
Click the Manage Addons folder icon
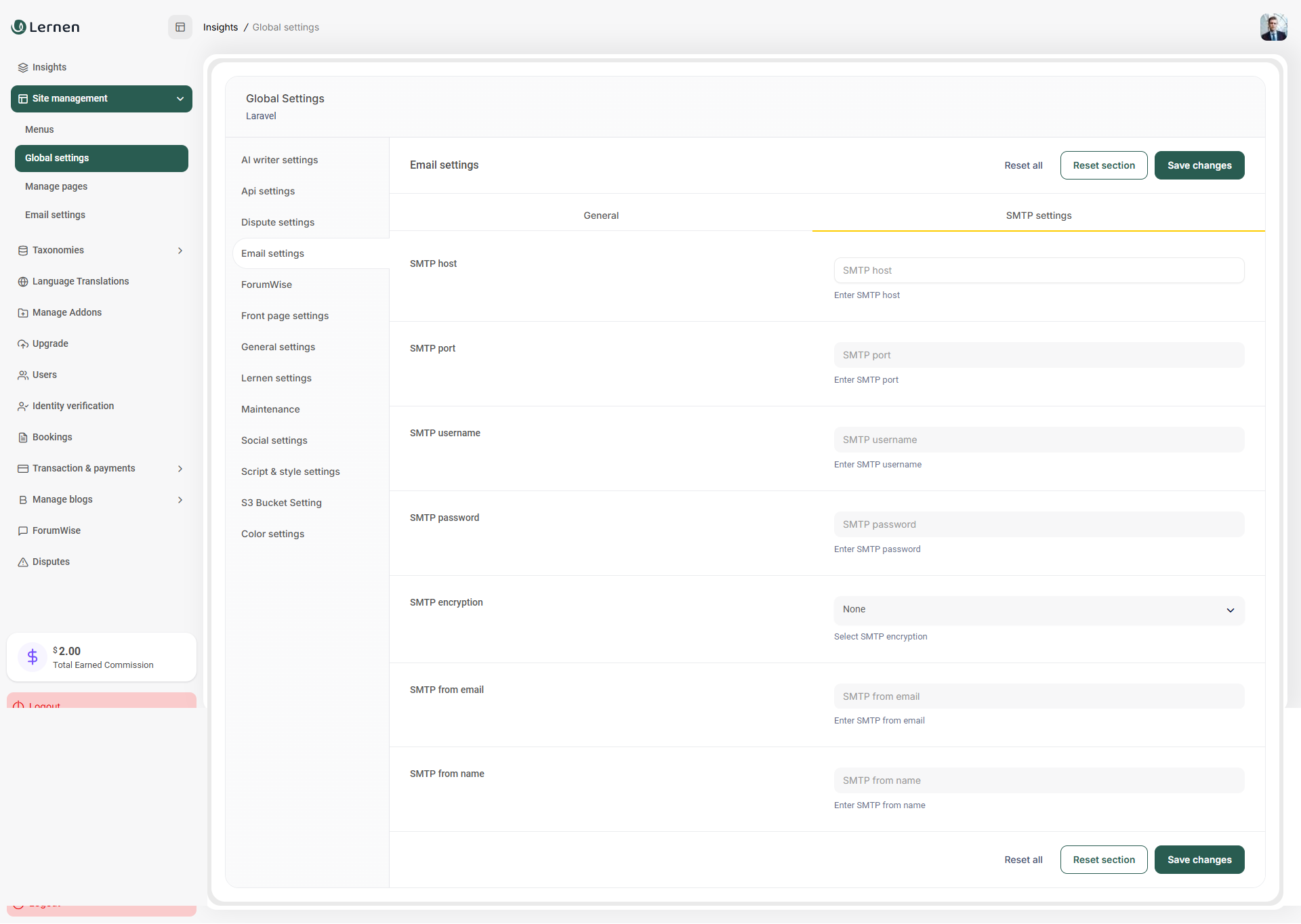[23, 313]
